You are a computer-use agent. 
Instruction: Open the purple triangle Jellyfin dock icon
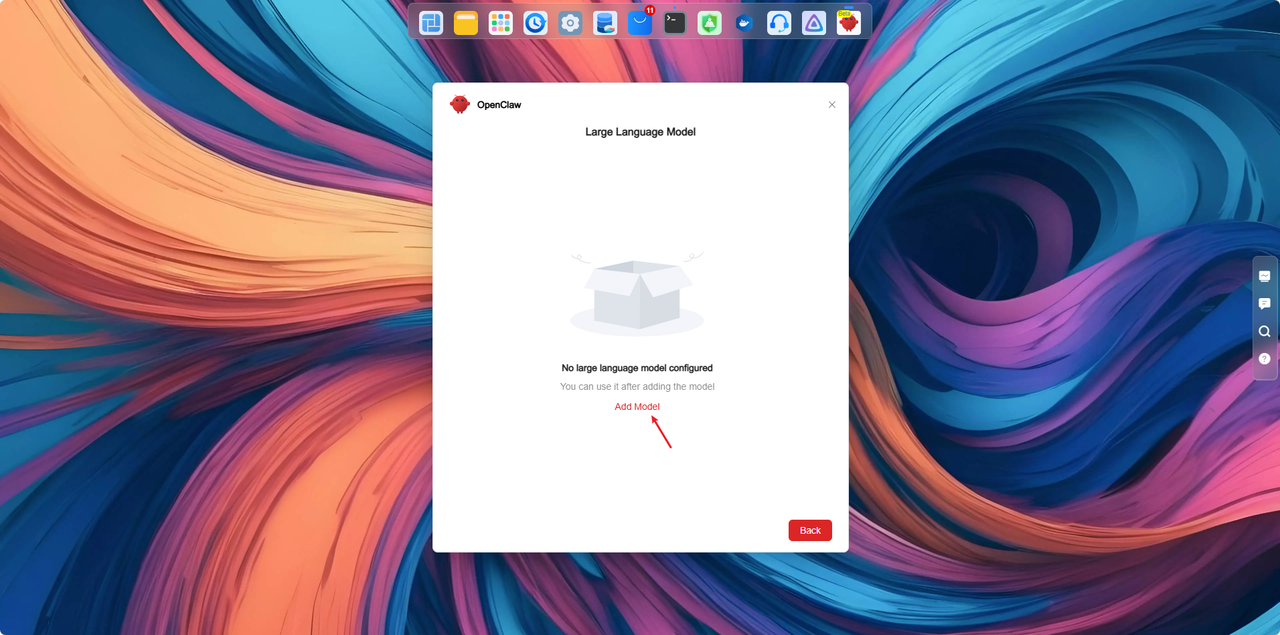tap(814, 22)
